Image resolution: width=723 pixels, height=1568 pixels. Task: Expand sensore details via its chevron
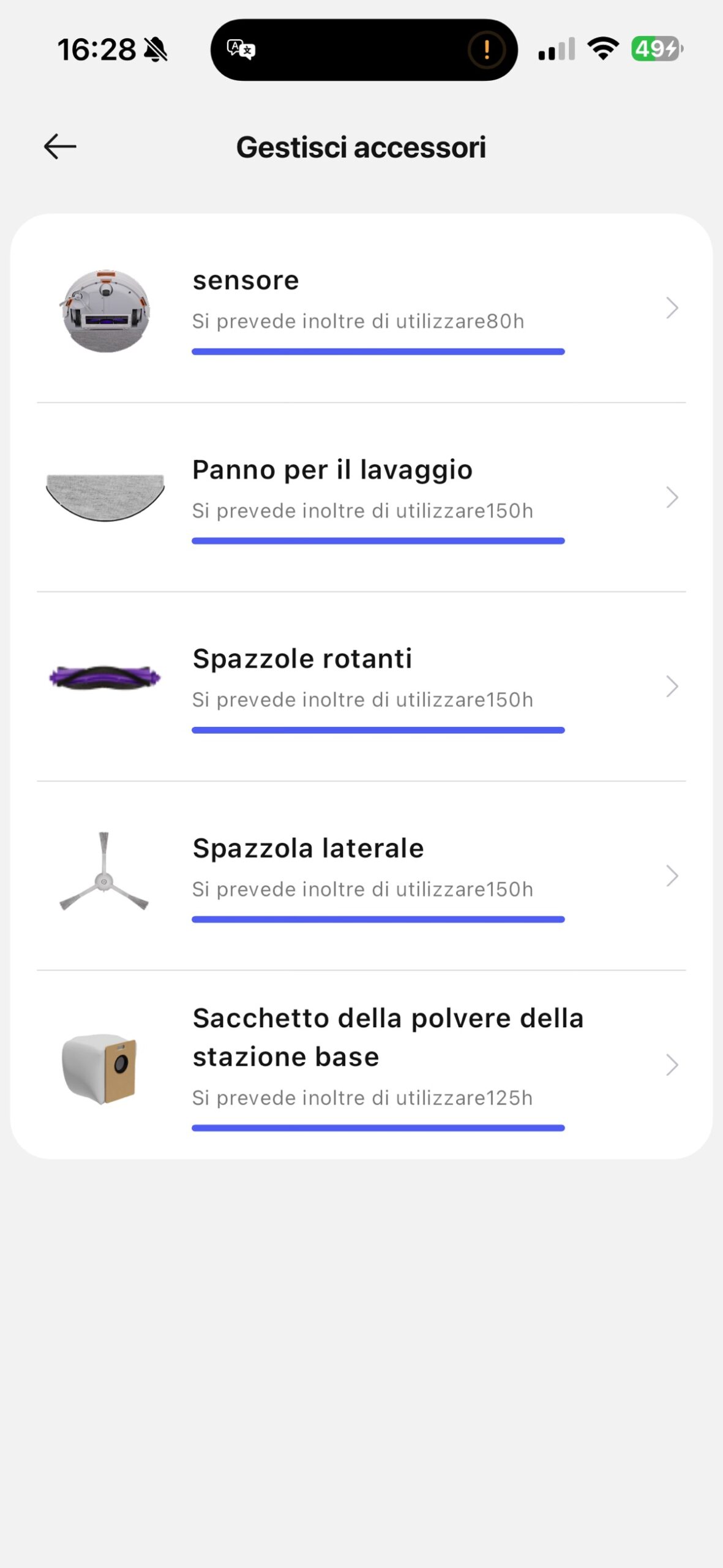pyautogui.click(x=672, y=307)
